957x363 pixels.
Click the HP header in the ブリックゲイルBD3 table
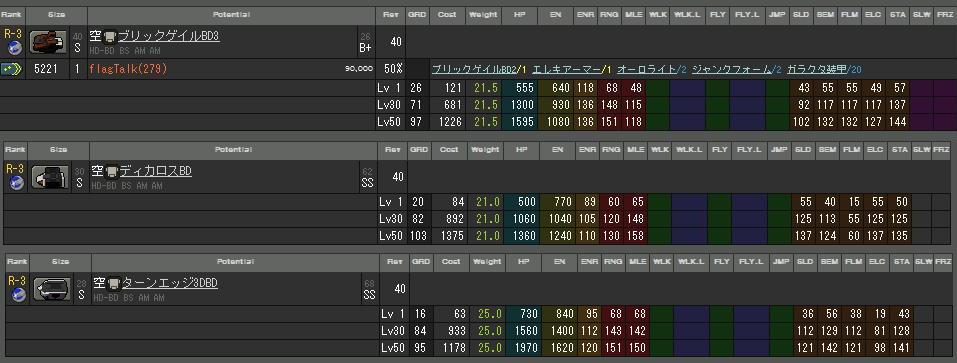519,14
